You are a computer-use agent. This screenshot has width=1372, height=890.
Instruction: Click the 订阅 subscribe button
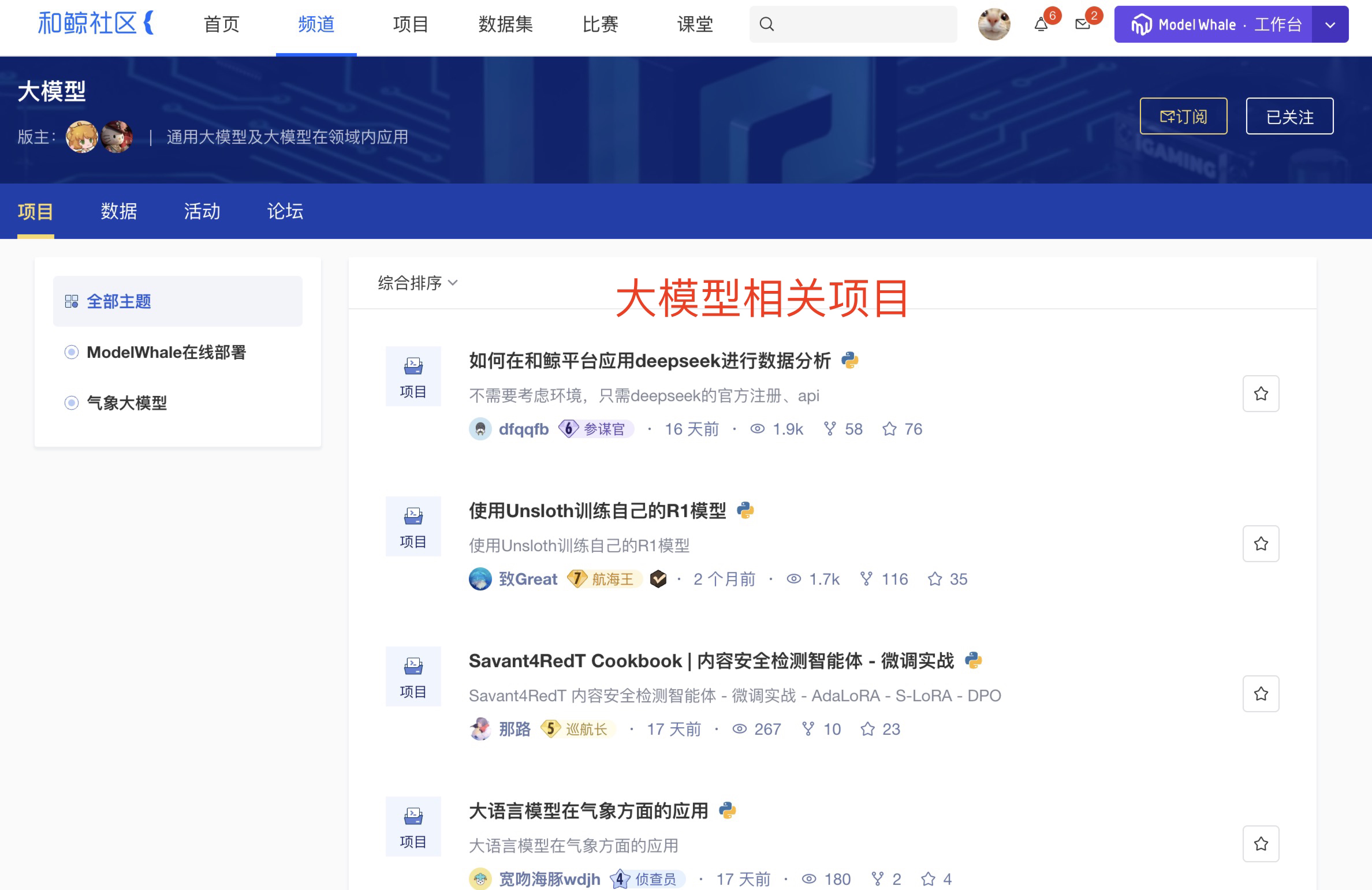1183,117
